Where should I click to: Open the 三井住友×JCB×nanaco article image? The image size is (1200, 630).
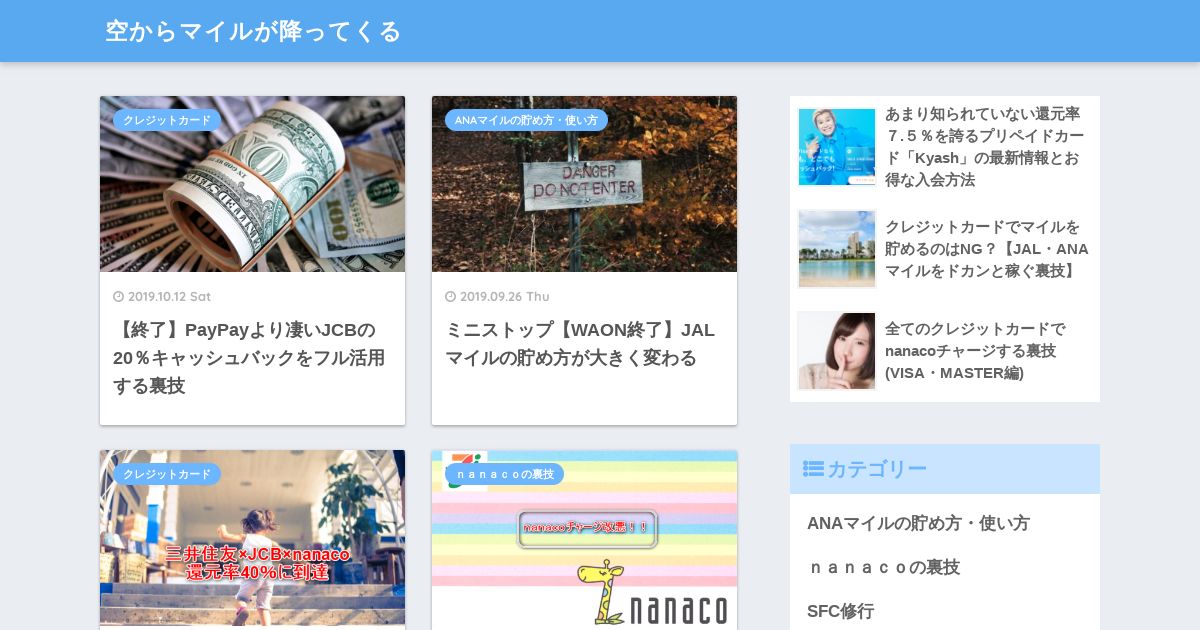pos(252,538)
